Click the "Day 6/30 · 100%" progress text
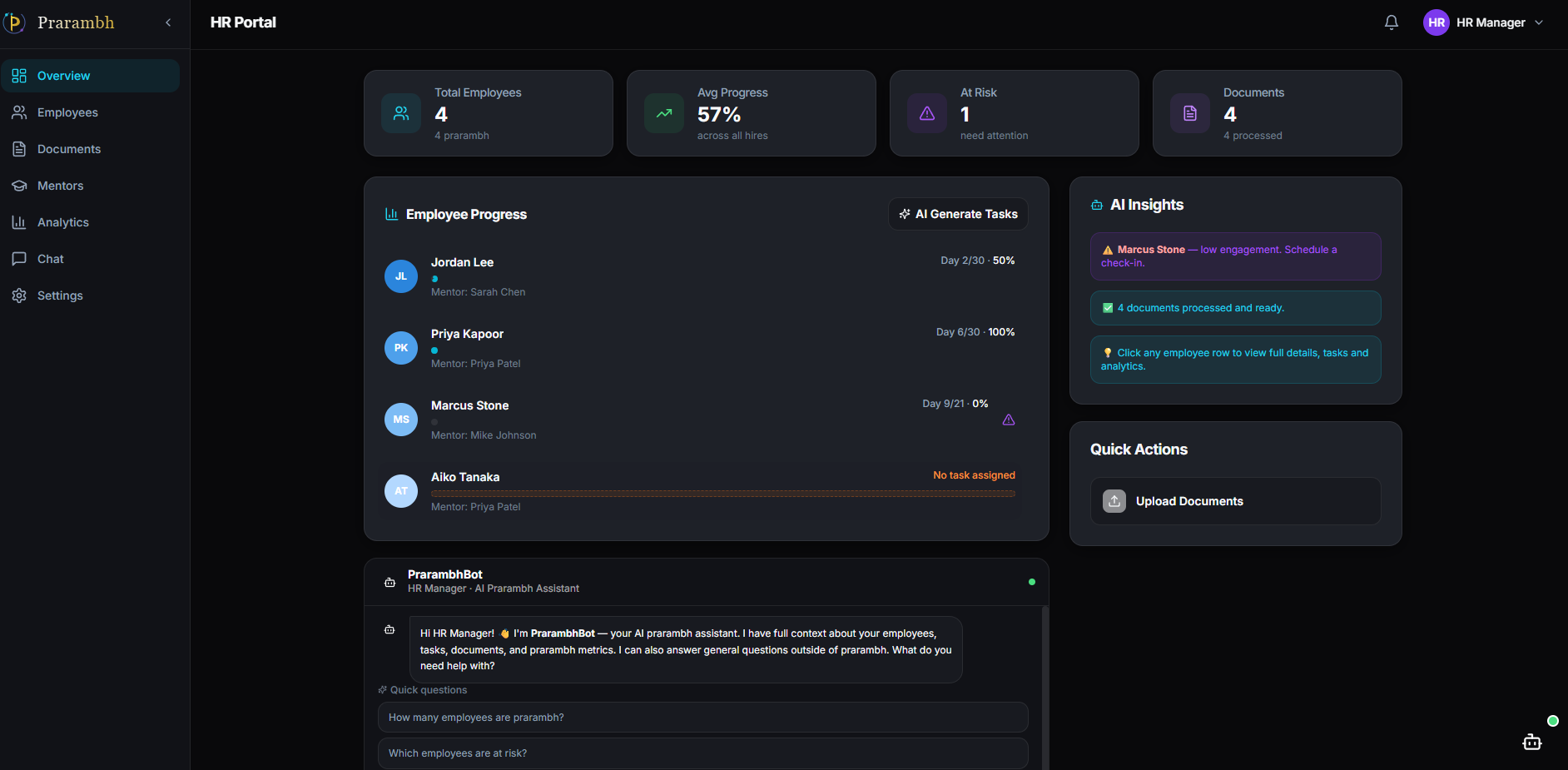 click(x=975, y=332)
